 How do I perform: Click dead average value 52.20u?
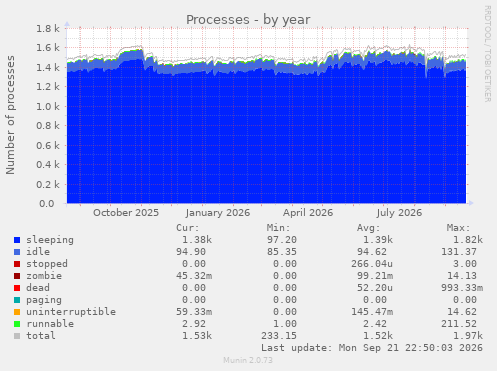[375, 288]
